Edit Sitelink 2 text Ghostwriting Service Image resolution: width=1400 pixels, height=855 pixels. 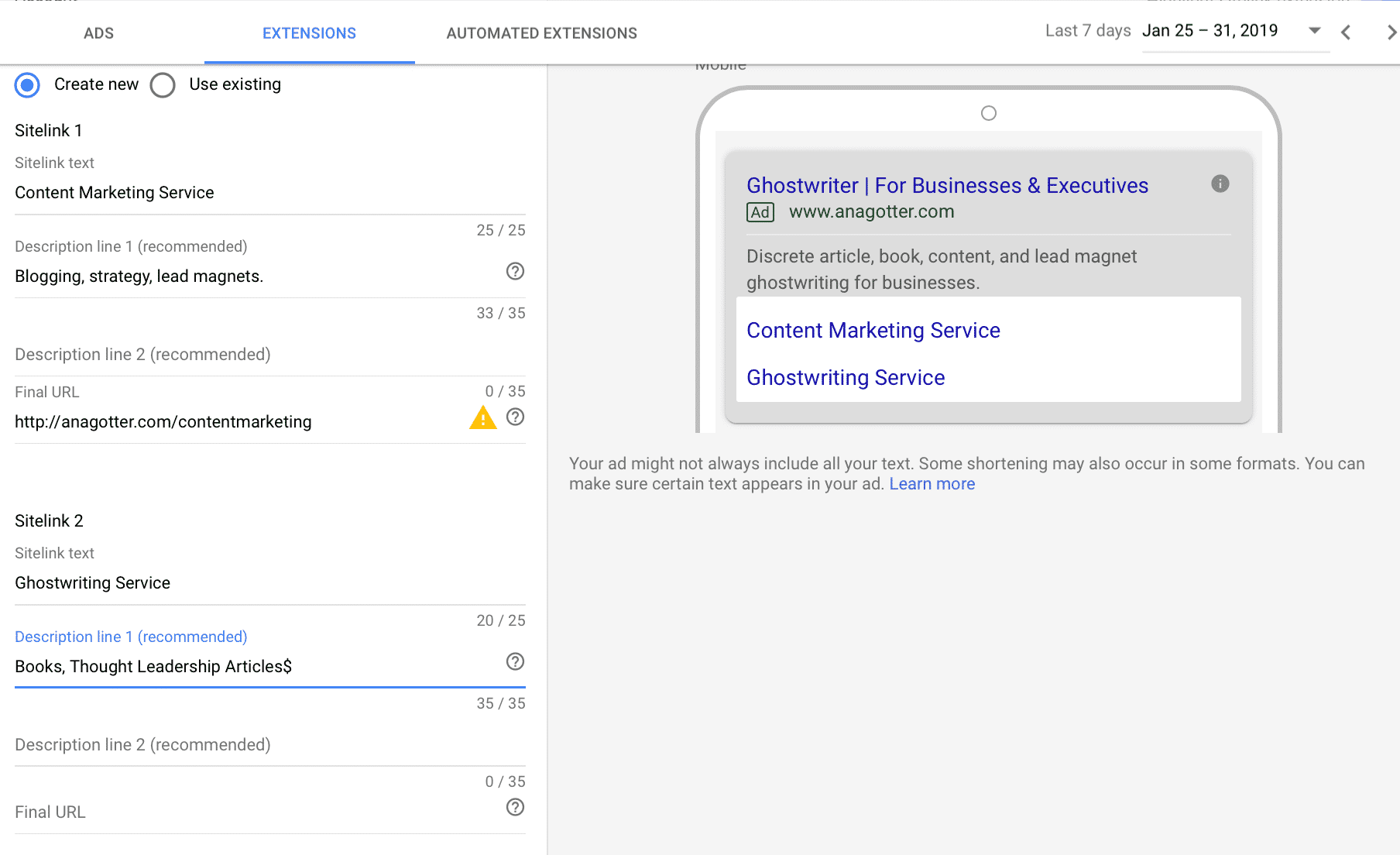coord(270,583)
